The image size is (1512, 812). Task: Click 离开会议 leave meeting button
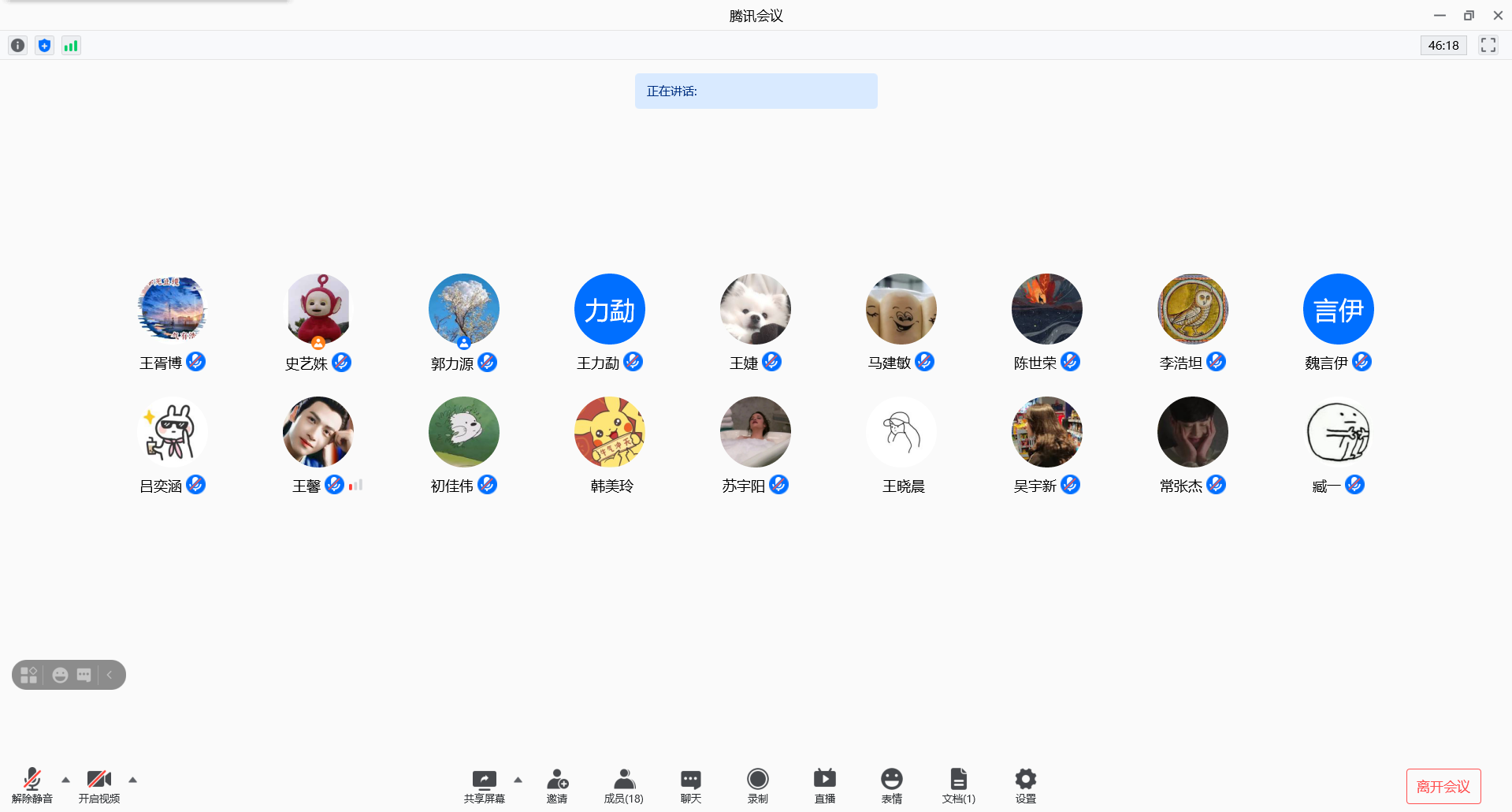pos(1443,786)
